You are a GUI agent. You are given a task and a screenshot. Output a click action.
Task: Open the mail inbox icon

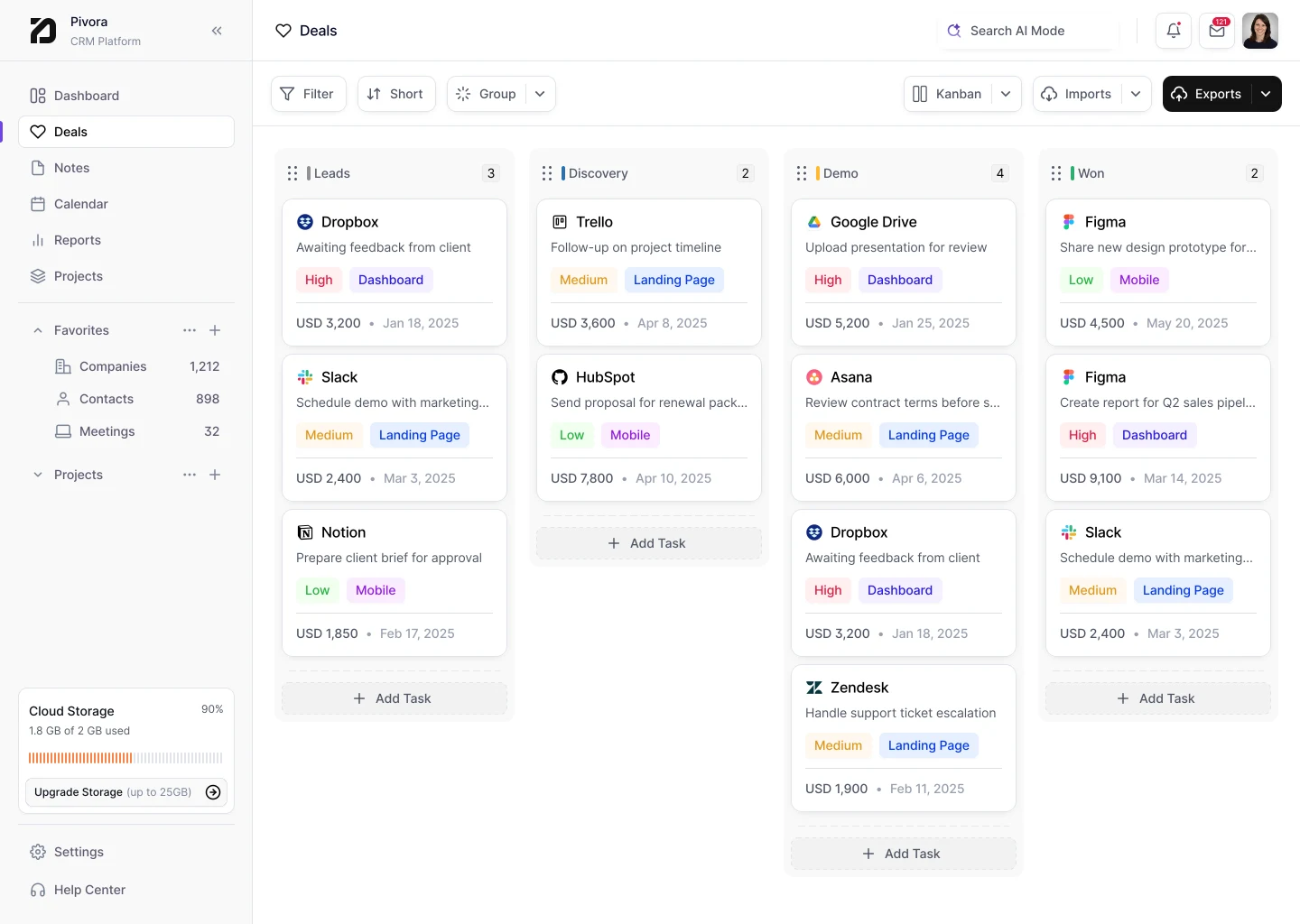click(1217, 31)
